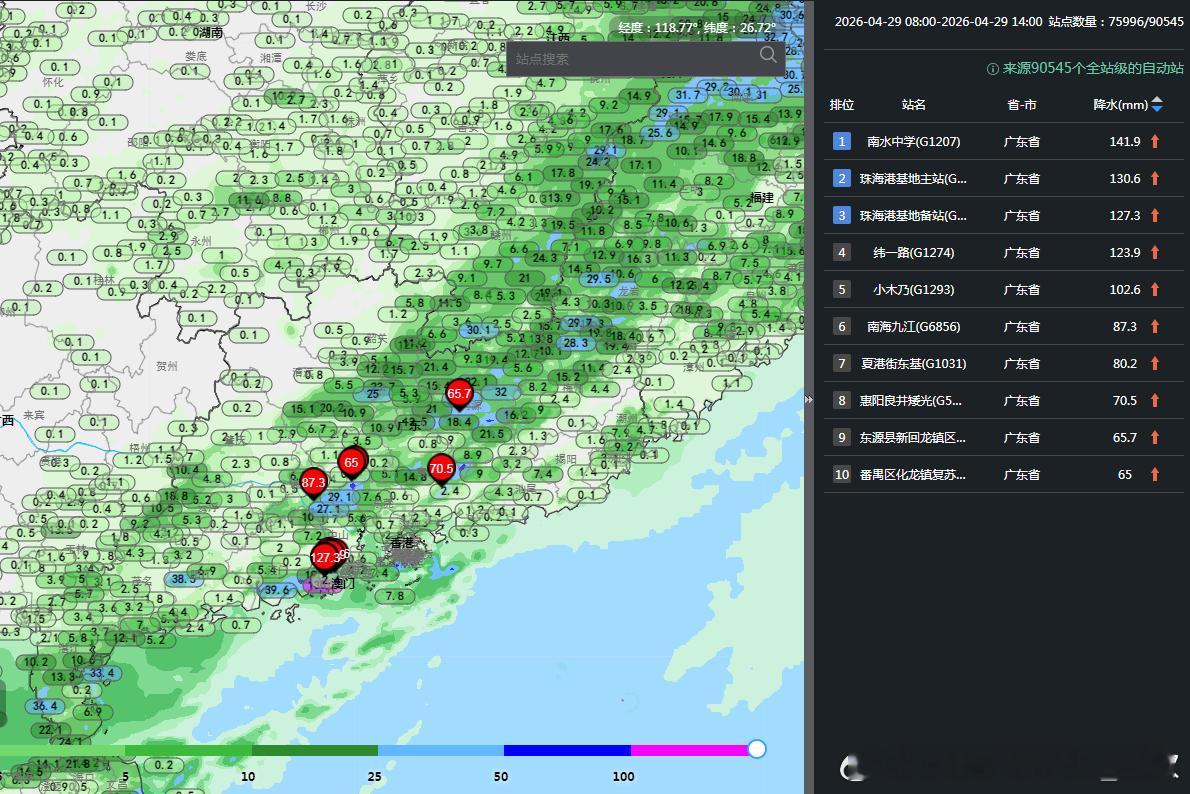Select station 惠阳良井矮光 in the list

click(x=911, y=400)
